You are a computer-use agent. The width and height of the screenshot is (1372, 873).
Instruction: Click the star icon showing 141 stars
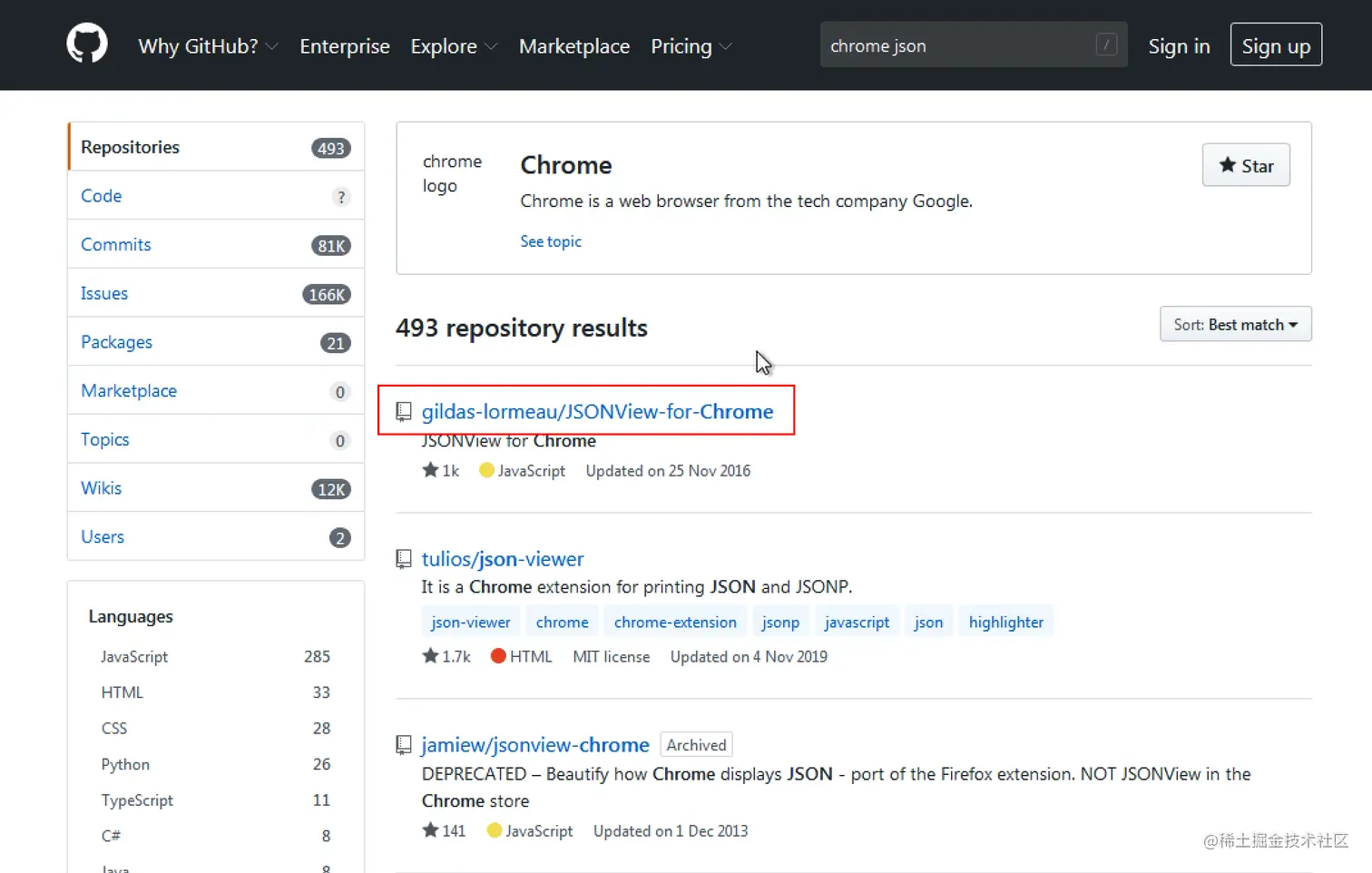430,829
